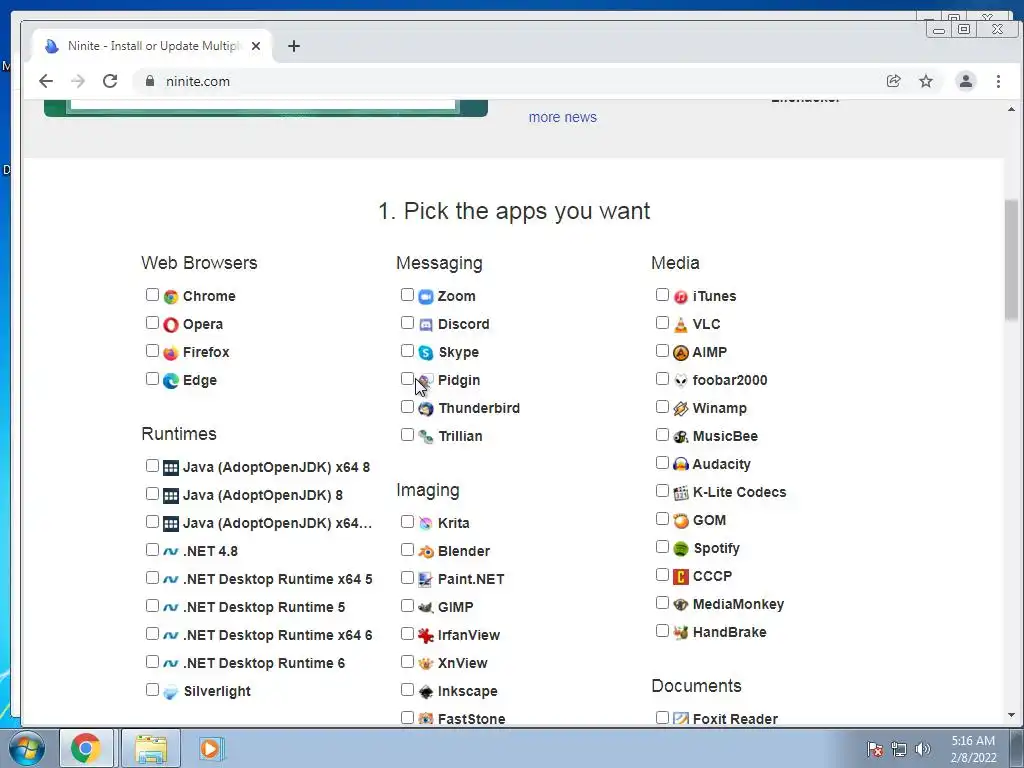Open File Explorer from the taskbar
1024x768 pixels.
(151, 748)
